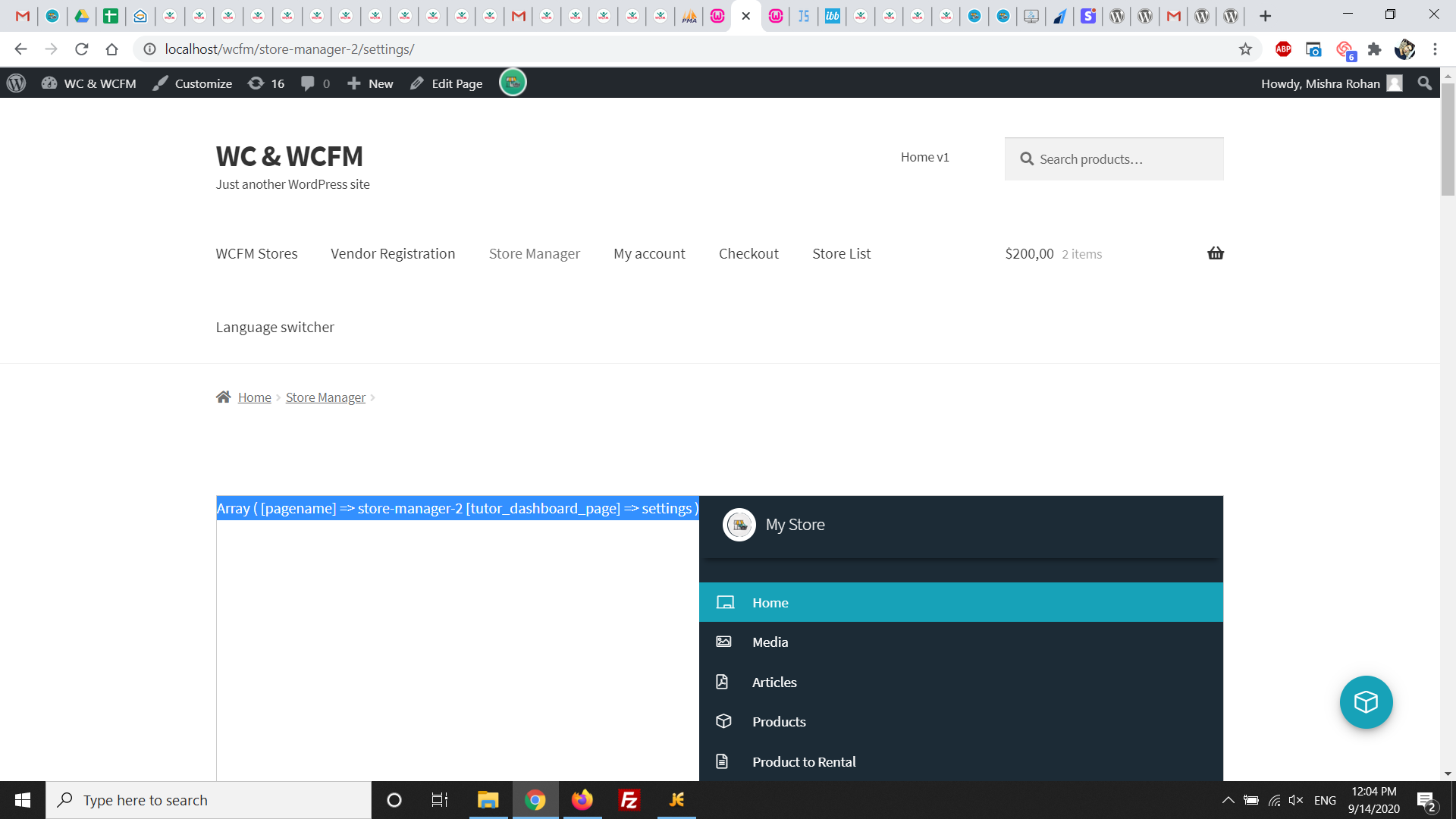Open a new browser tab
This screenshot has height=819, width=1456.
pos(1265,16)
